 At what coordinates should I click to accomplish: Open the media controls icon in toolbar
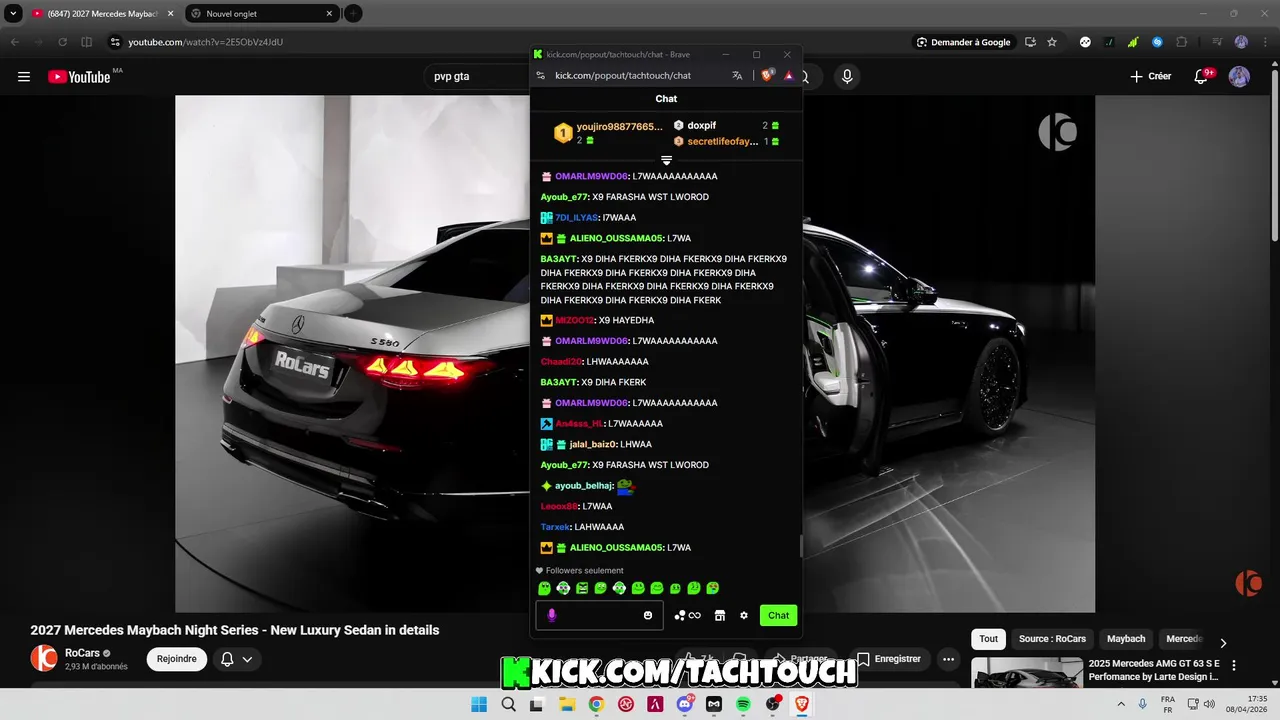pos(1217,42)
